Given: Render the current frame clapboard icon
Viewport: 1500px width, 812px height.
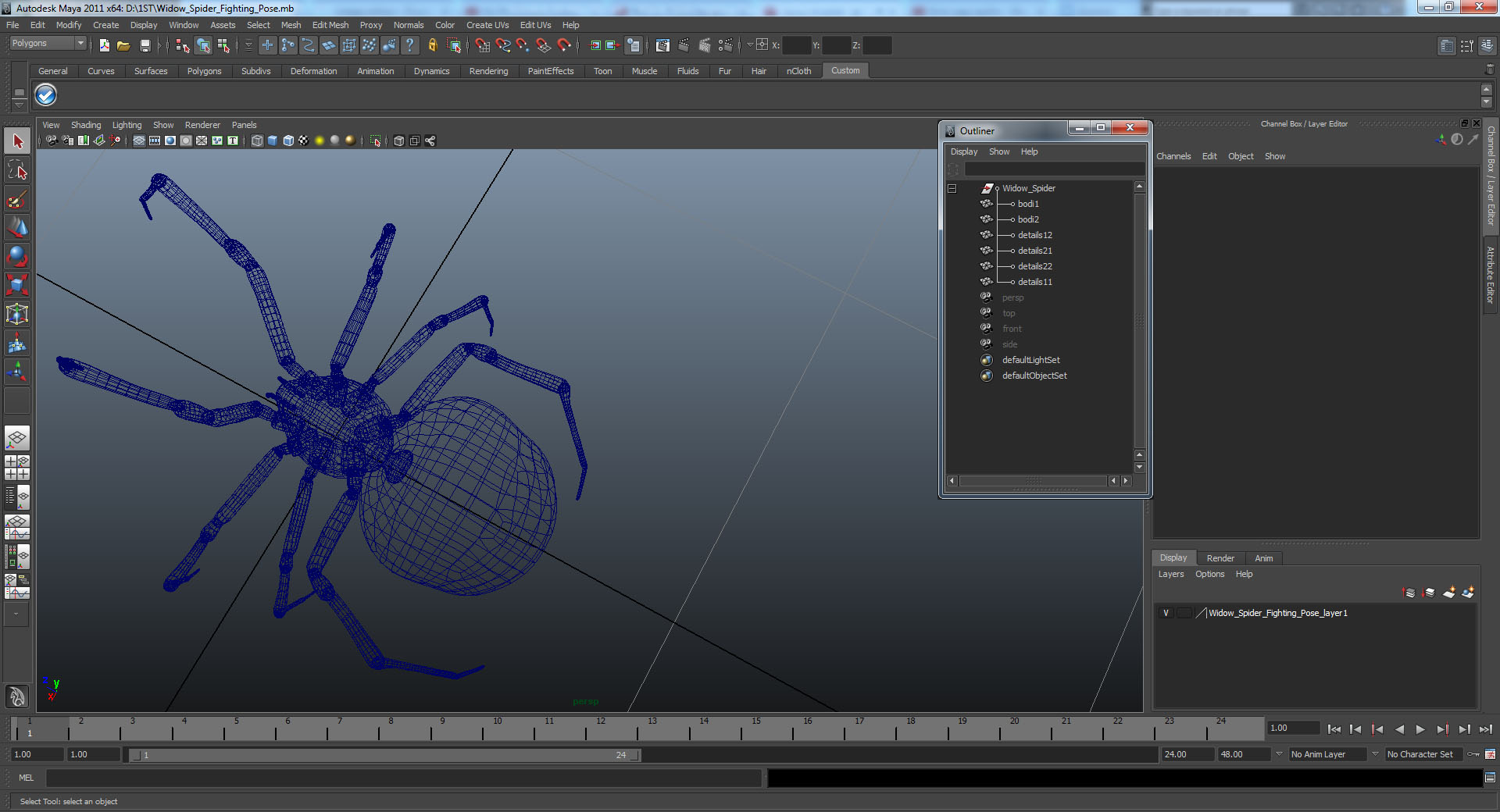Looking at the screenshot, I should click(684, 45).
